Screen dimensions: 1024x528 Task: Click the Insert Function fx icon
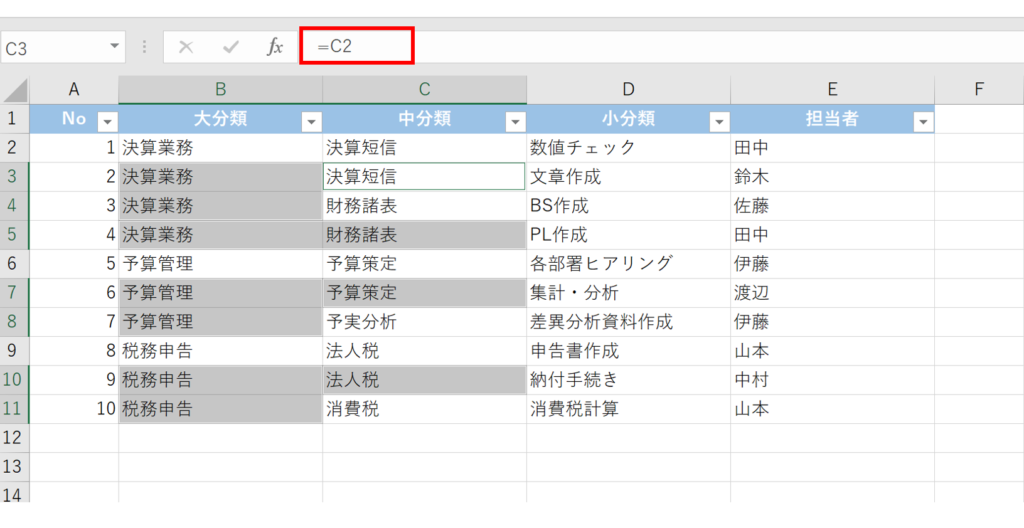(275, 47)
